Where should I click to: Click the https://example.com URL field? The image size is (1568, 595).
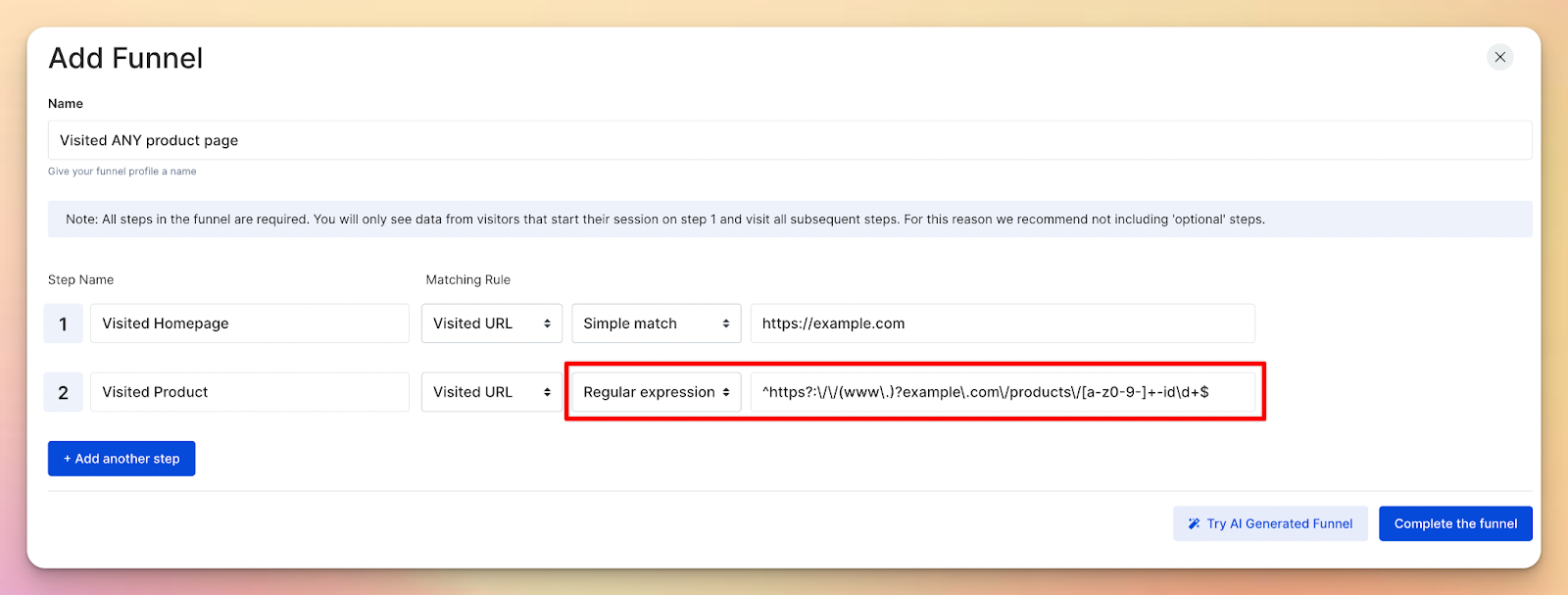click(x=1002, y=323)
